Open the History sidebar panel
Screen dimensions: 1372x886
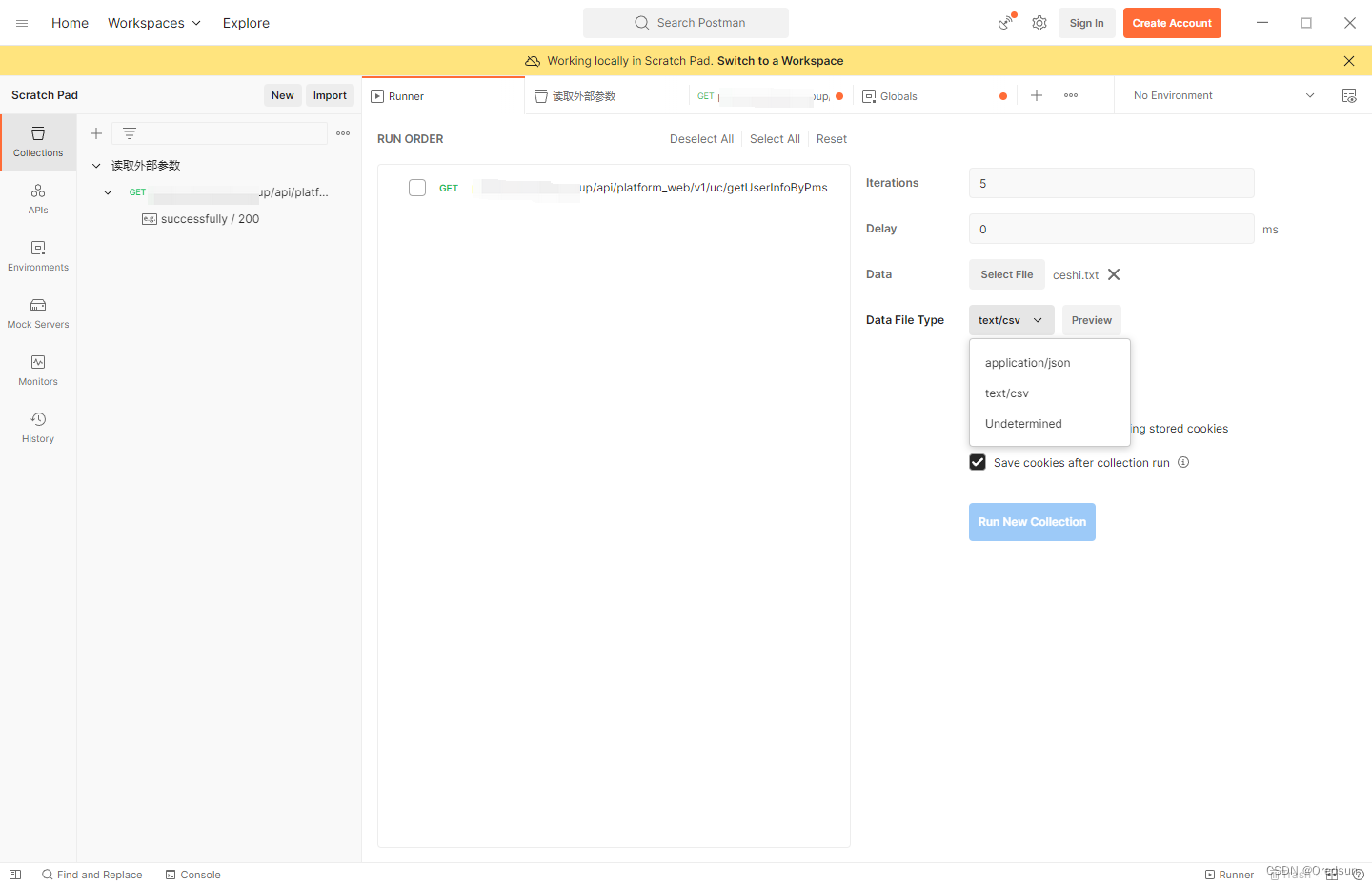38,428
